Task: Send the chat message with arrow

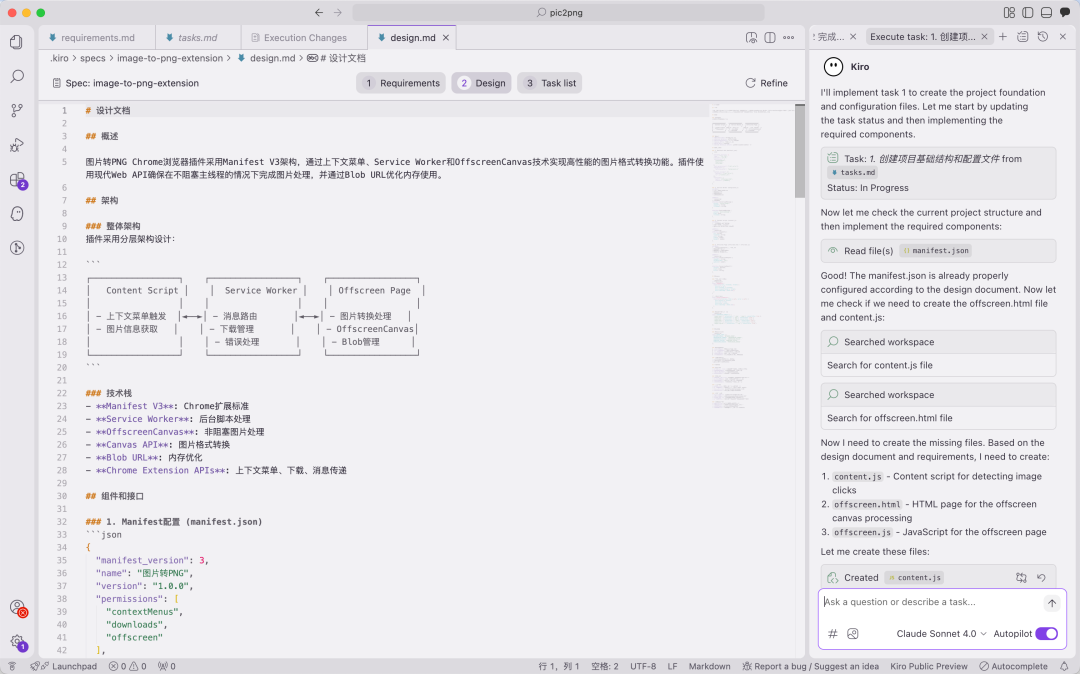Action: pyautogui.click(x=1052, y=603)
